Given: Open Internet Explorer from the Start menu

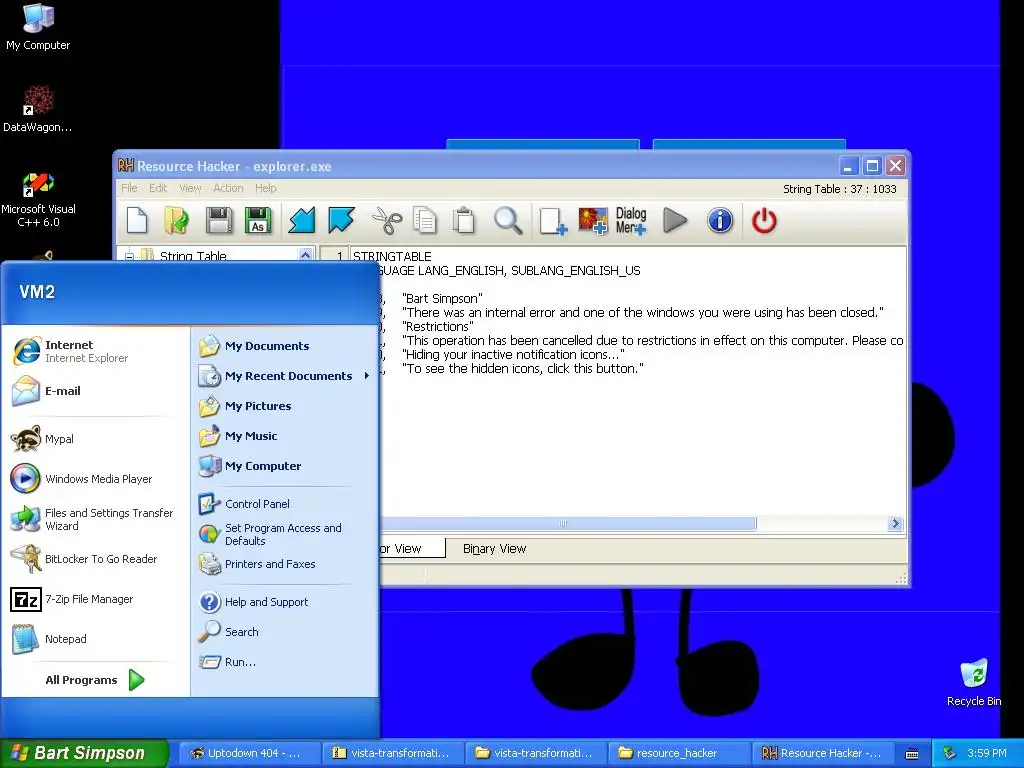Looking at the screenshot, I should (95, 351).
